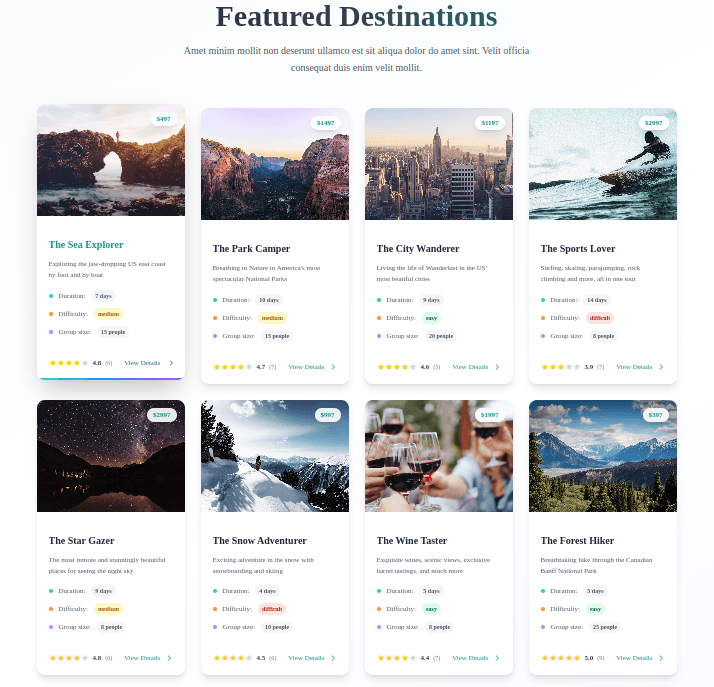714x687 pixels.
Task: Click the chevron arrow on The Park Camper card
Action: (x=333, y=367)
